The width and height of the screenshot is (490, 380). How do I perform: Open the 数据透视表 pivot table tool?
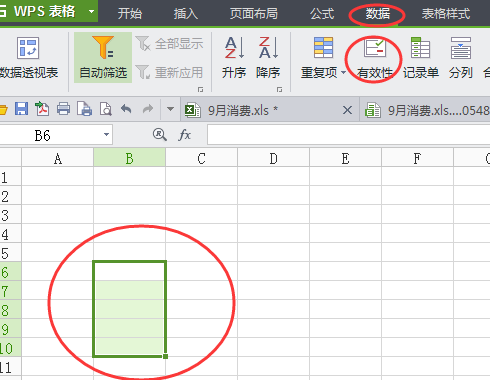pos(28,57)
